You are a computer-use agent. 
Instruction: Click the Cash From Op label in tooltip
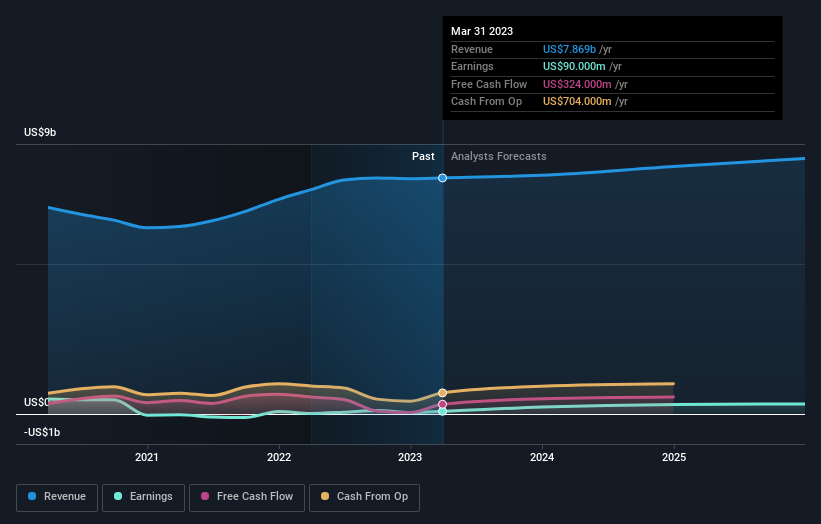pyautogui.click(x=486, y=102)
